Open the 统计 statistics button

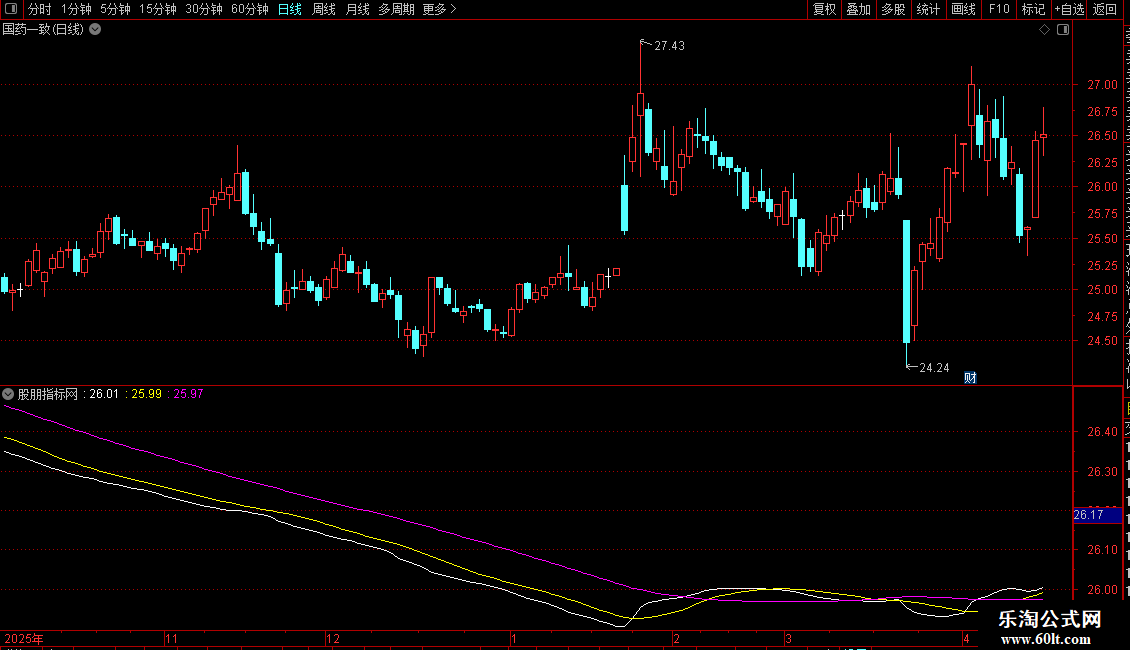928,9
